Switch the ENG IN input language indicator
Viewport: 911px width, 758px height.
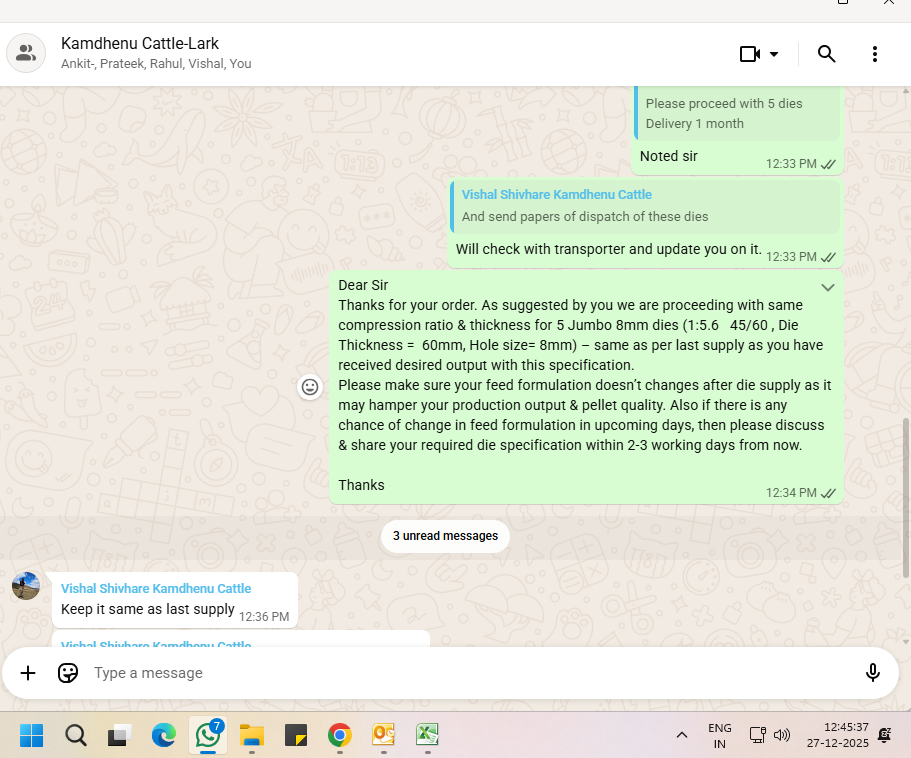[x=719, y=736]
